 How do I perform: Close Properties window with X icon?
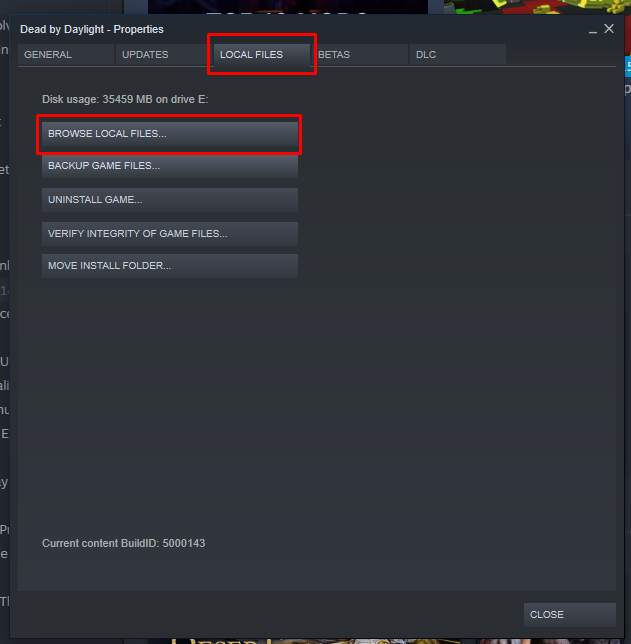click(x=609, y=29)
